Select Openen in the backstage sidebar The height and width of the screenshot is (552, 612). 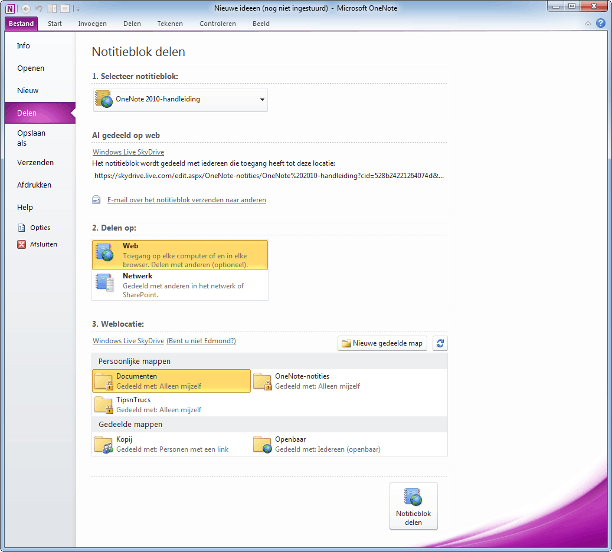(x=30, y=68)
